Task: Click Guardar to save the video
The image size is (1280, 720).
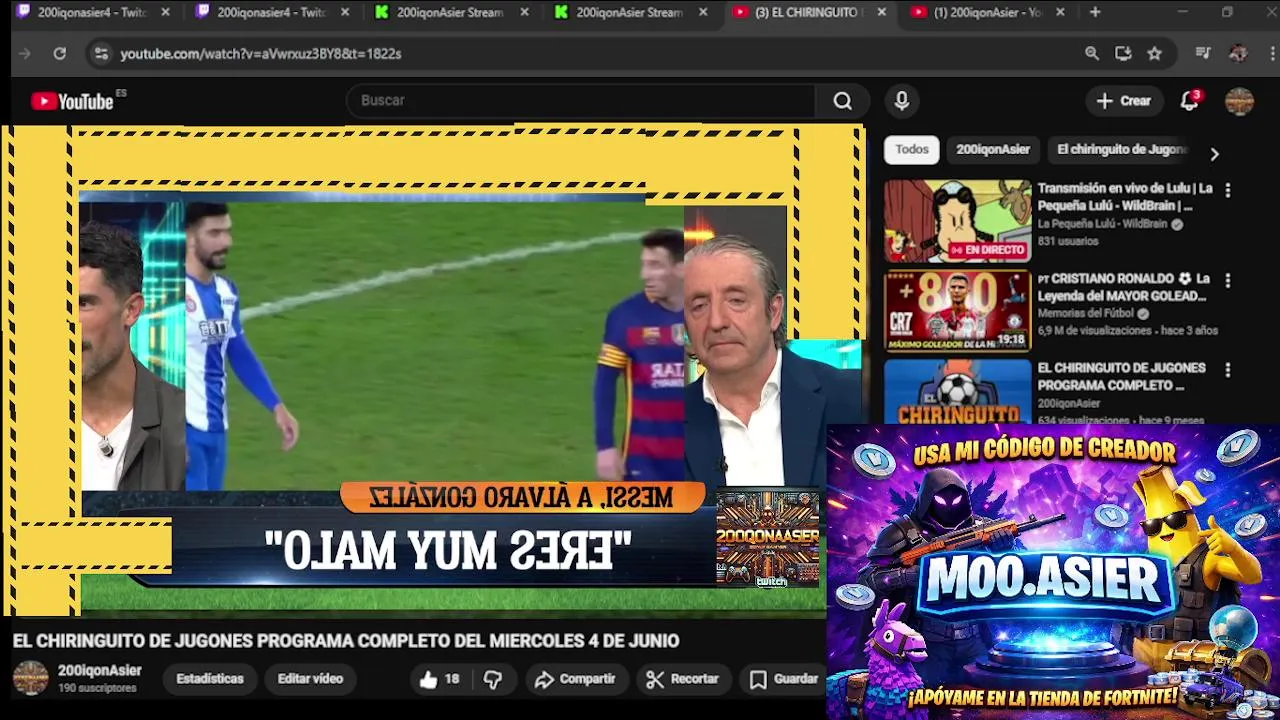Action: click(x=785, y=679)
